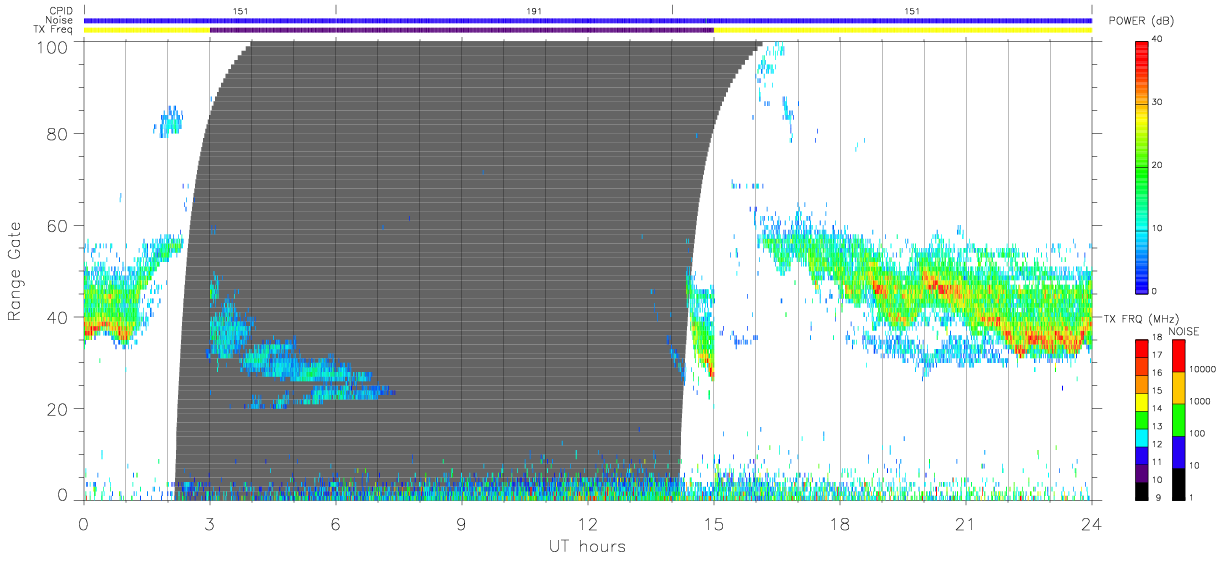Screen dimensions: 1228x567
Task: Click the "13" label on TX FRQ scale
Action: [1157, 427]
